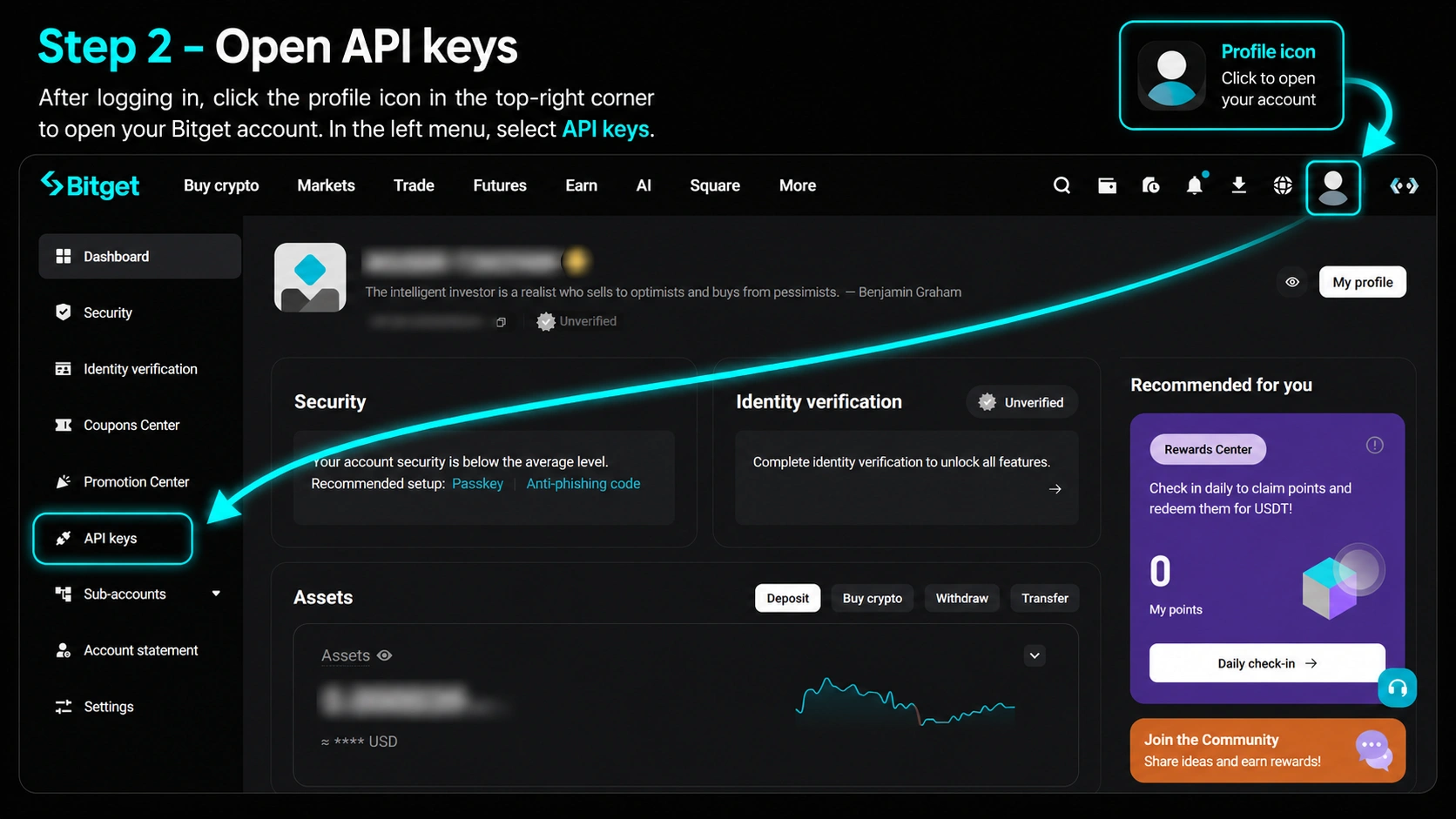Open Dashboard in sidebar

click(139, 256)
